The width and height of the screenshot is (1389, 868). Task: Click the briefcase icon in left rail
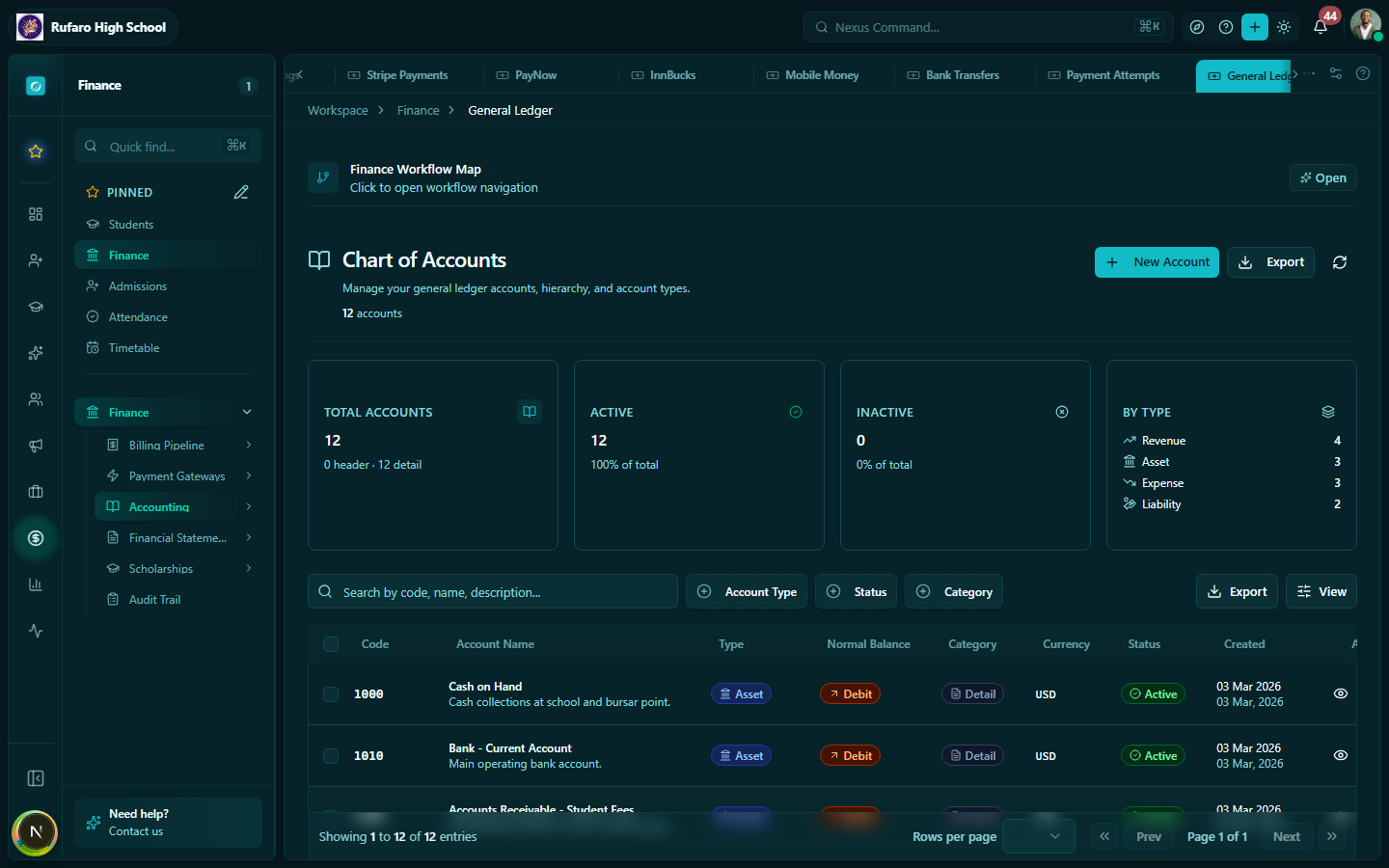(x=36, y=492)
